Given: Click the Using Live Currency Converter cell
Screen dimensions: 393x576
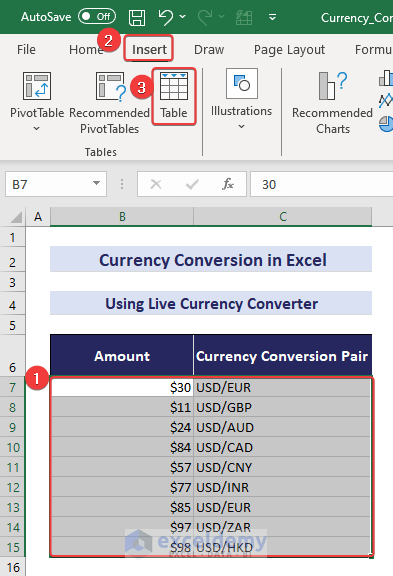Looking at the screenshot, I should [x=211, y=303].
